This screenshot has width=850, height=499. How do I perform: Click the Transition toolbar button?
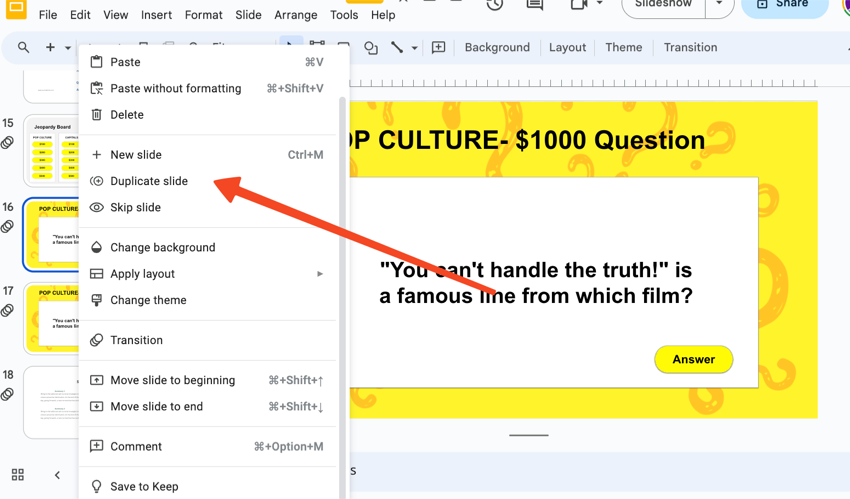(690, 48)
